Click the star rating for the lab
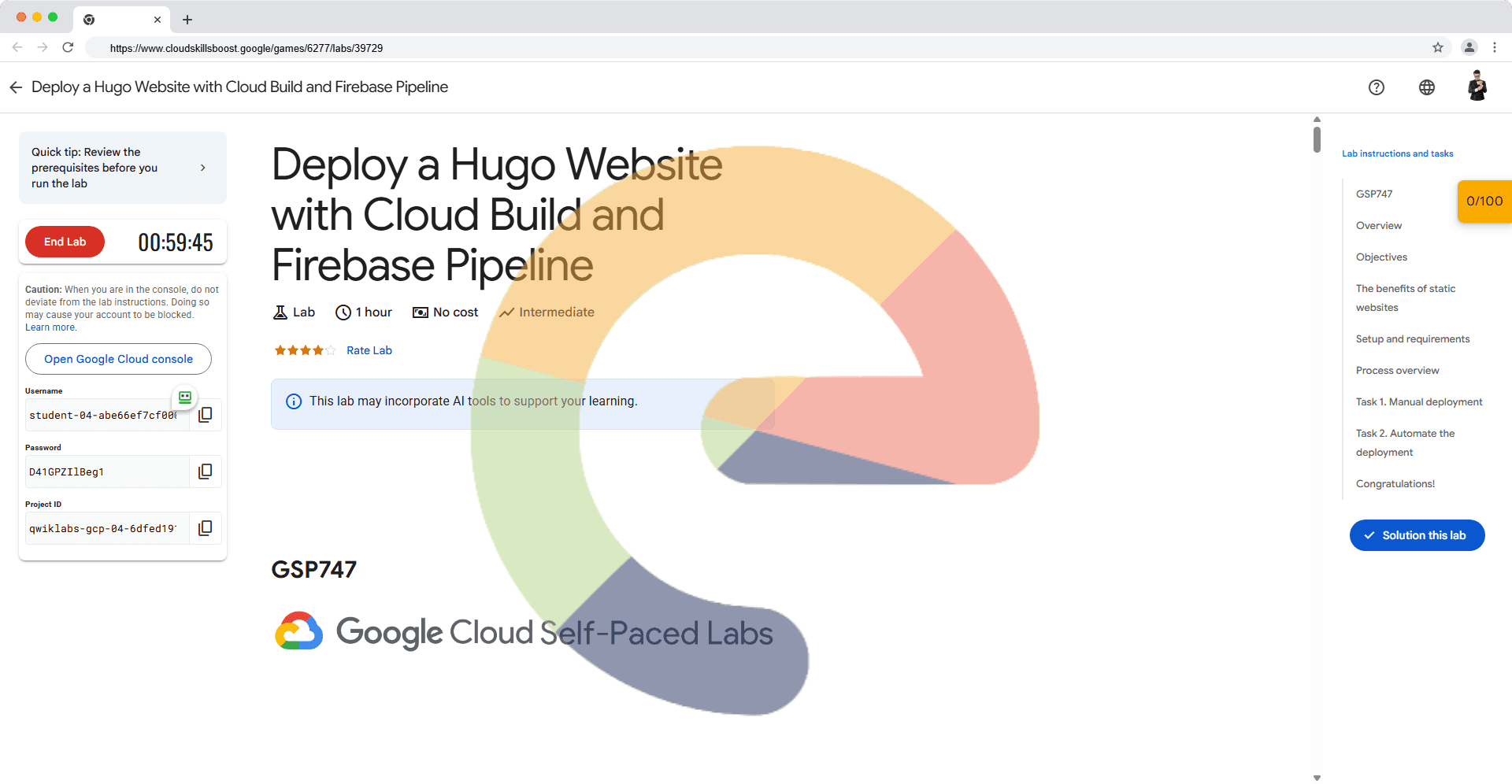The image size is (1512, 784). tap(304, 350)
